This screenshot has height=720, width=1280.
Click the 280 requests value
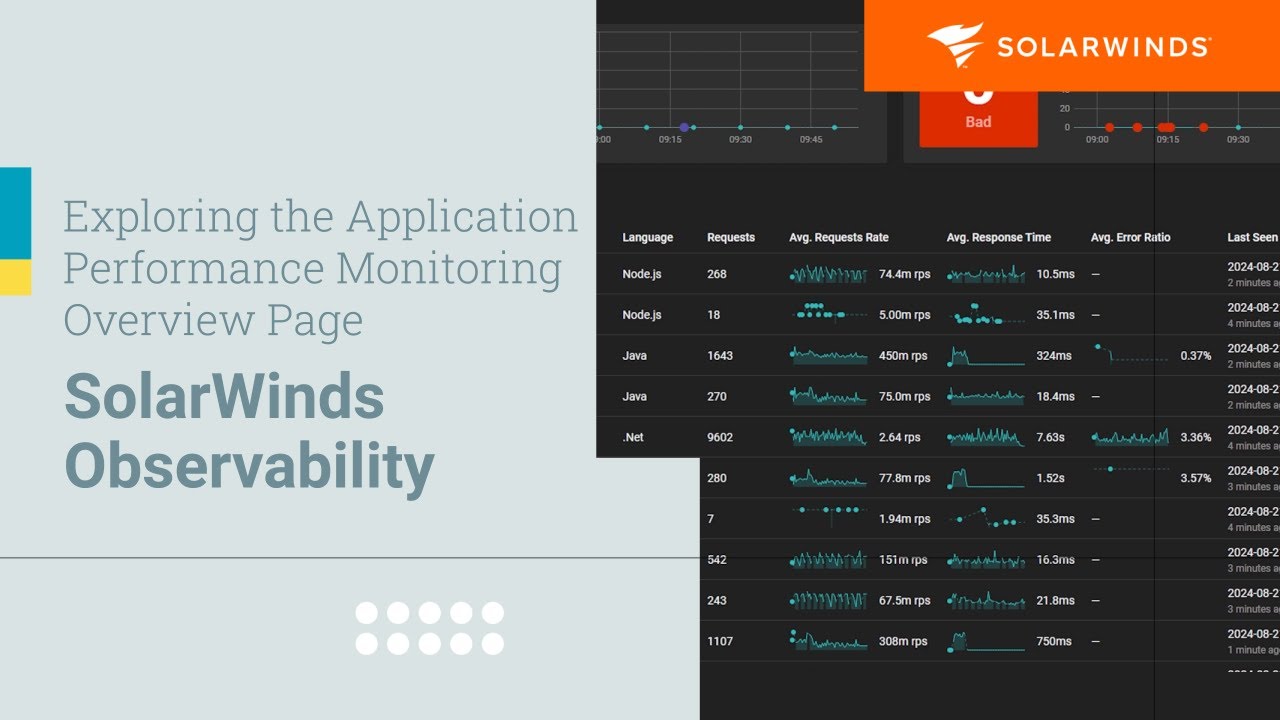(x=717, y=479)
